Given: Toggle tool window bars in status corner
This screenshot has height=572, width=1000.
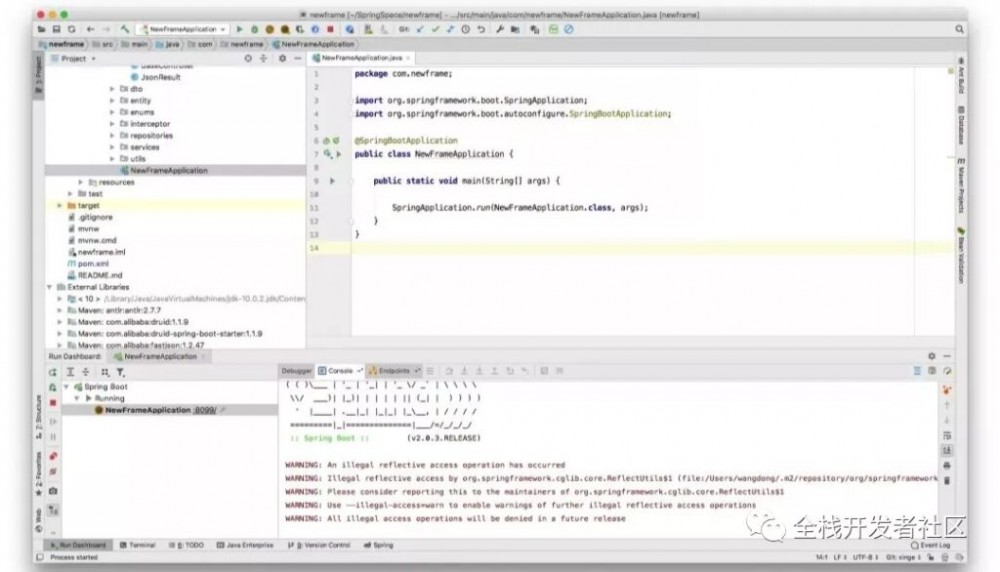Looking at the screenshot, I should pos(40,557).
